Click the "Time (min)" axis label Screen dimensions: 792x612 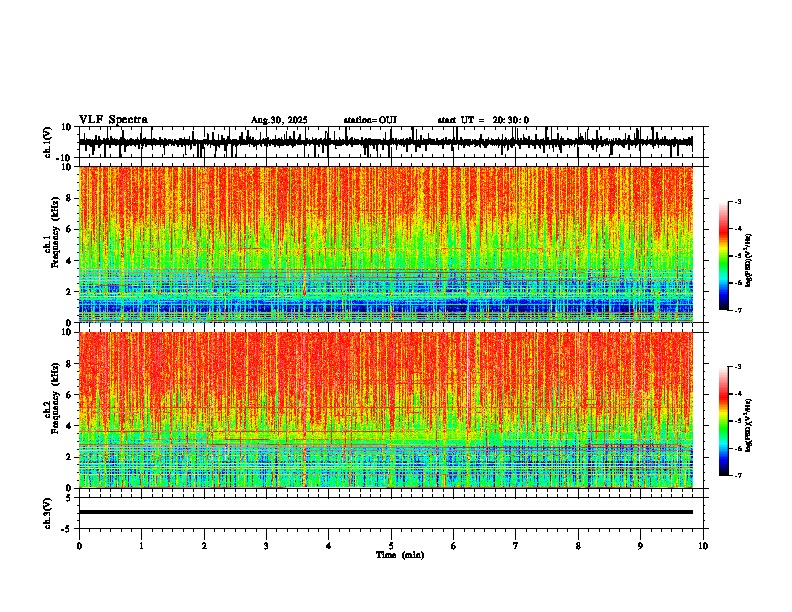click(400, 555)
